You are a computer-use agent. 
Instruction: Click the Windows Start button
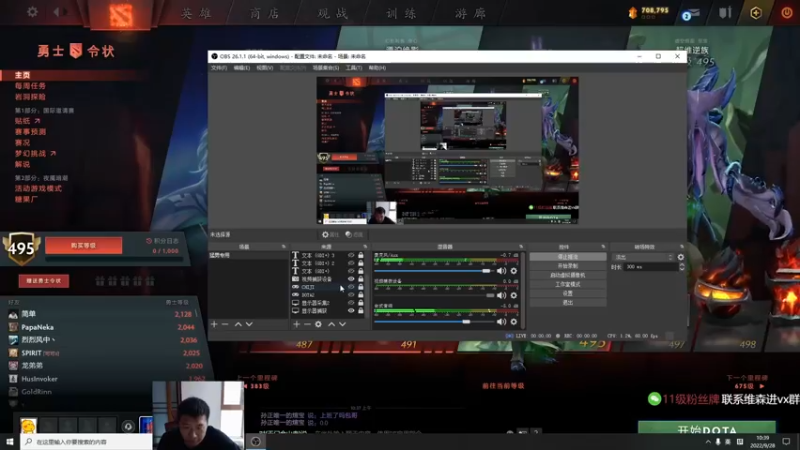(x=10, y=441)
